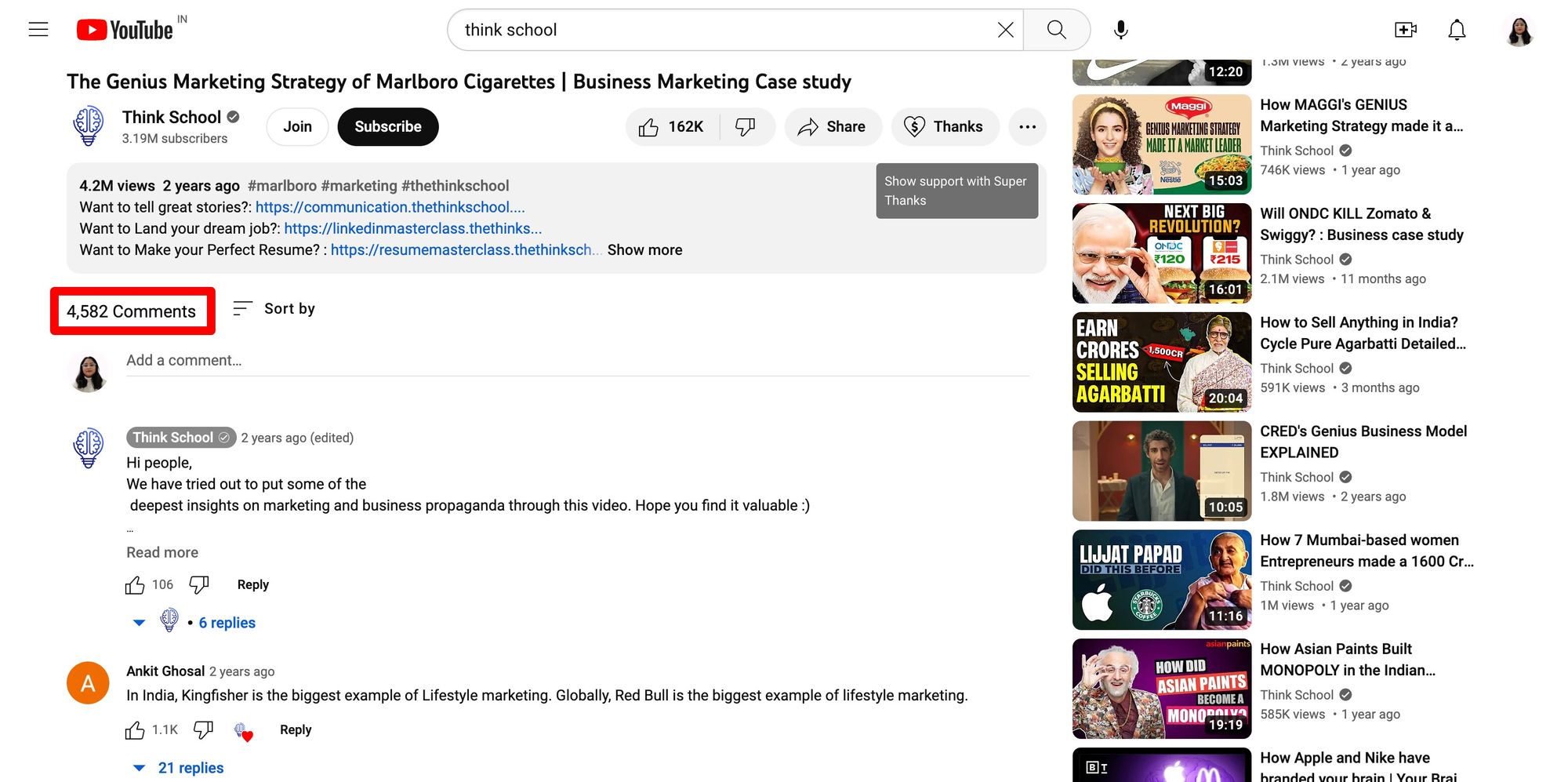Open the CRED business model thumbnail
The image size is (1568, 782).
coord(1162,471)
